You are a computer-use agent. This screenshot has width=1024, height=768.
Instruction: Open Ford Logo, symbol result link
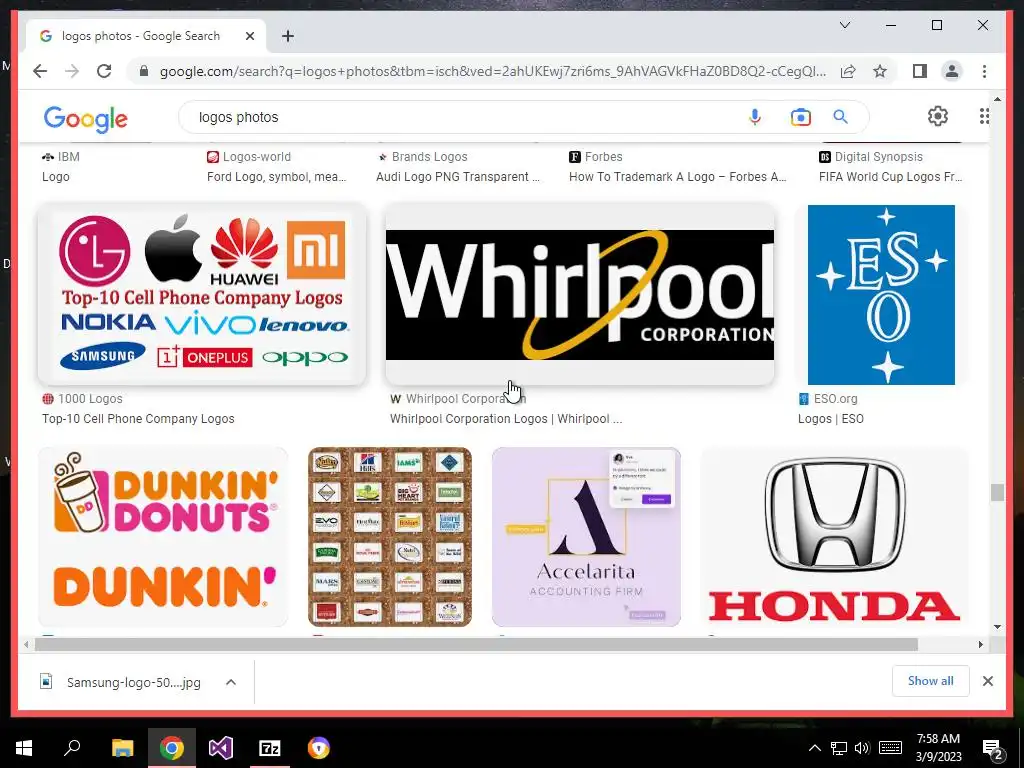[x=276, y=176]
